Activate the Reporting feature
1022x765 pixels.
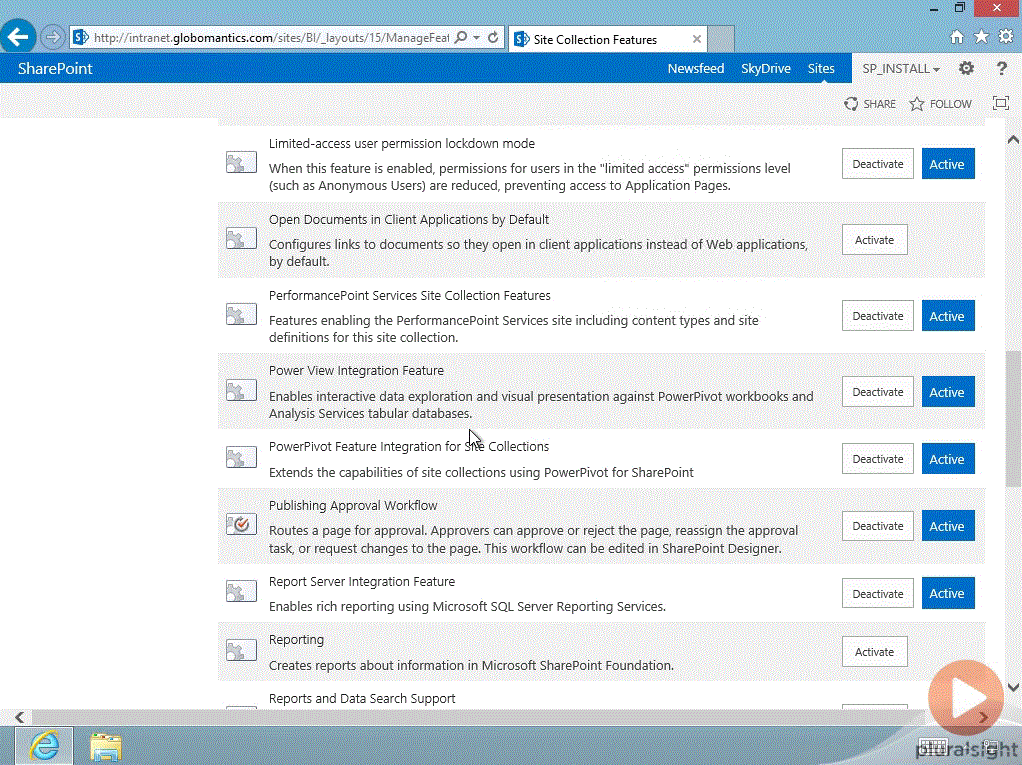(x=874, y=652)
